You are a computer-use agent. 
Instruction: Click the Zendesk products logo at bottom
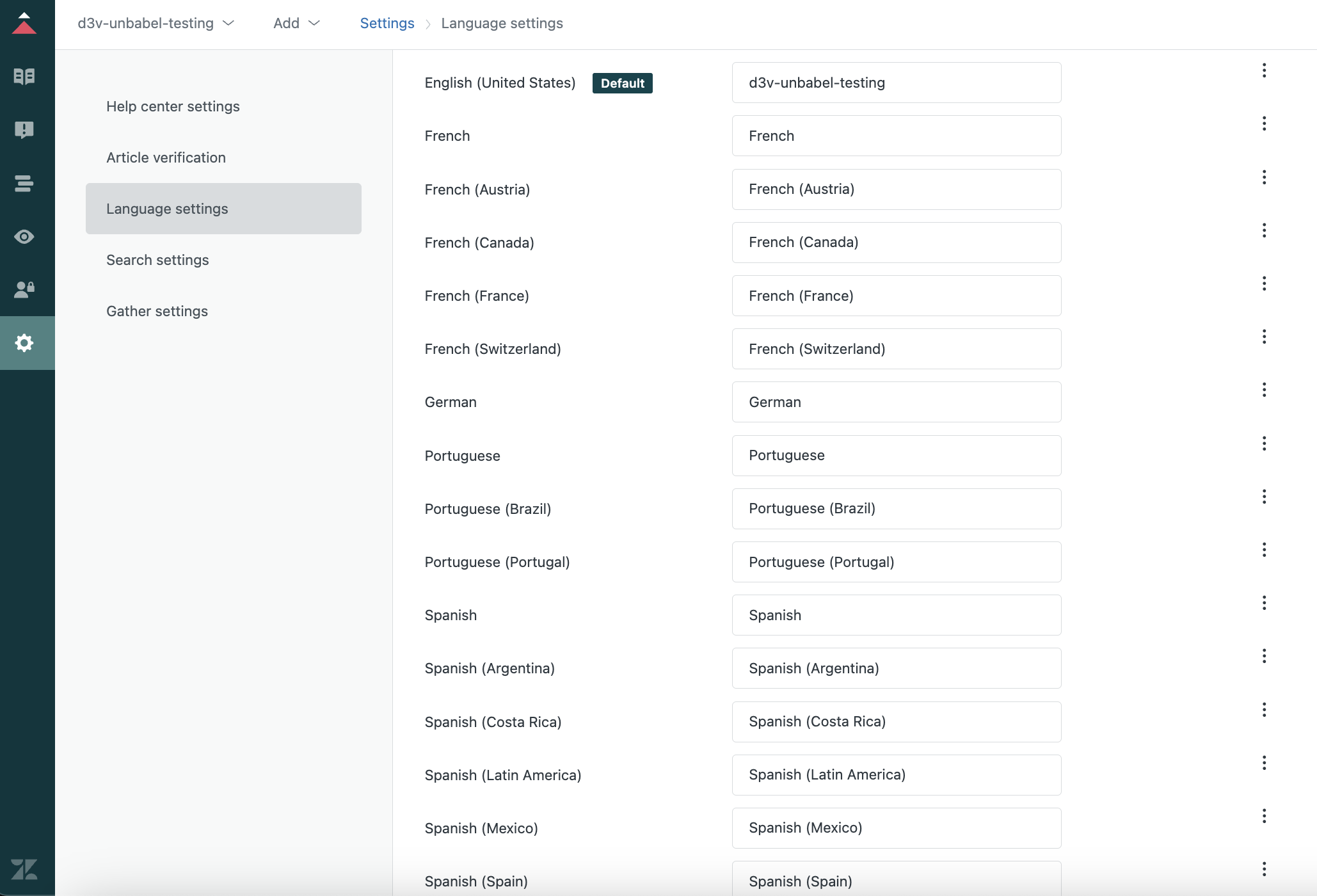pos(24,869)
